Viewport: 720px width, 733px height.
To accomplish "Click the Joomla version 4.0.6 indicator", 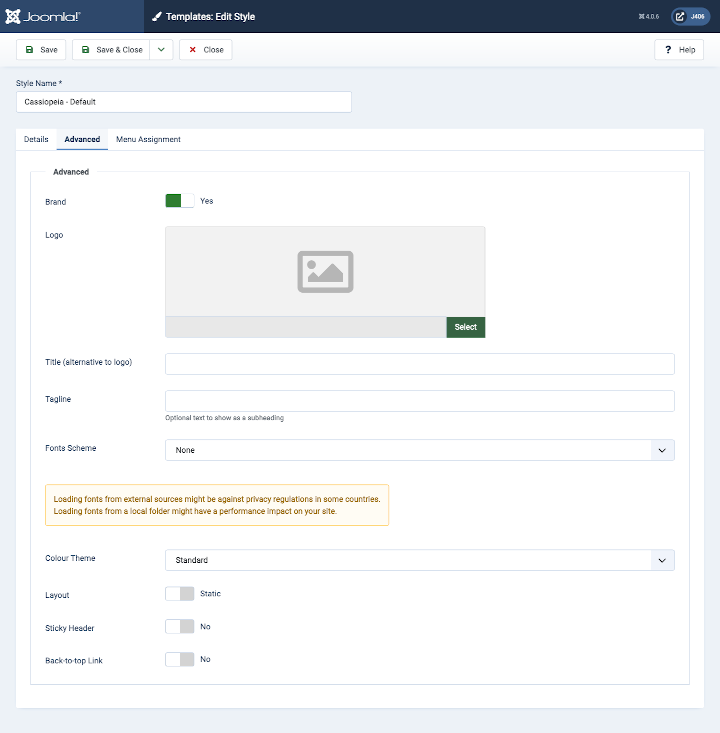I will (649, 17).
